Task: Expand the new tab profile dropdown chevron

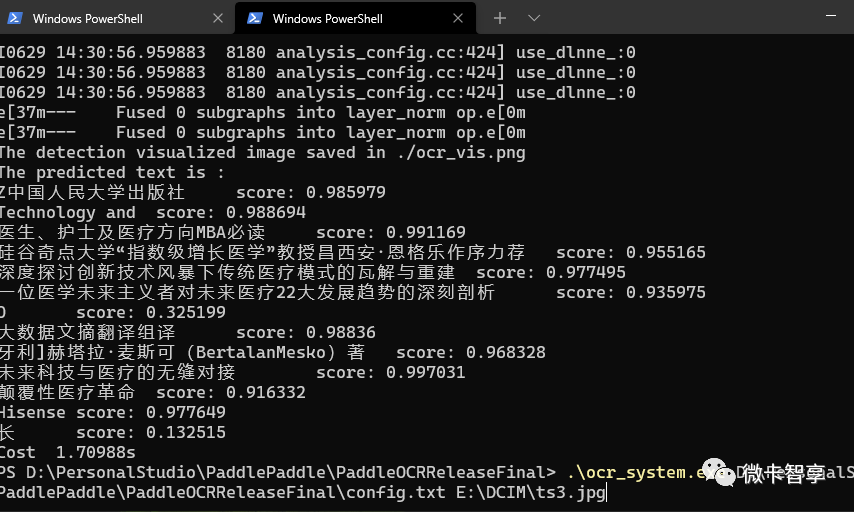Action: click(534, 18)
